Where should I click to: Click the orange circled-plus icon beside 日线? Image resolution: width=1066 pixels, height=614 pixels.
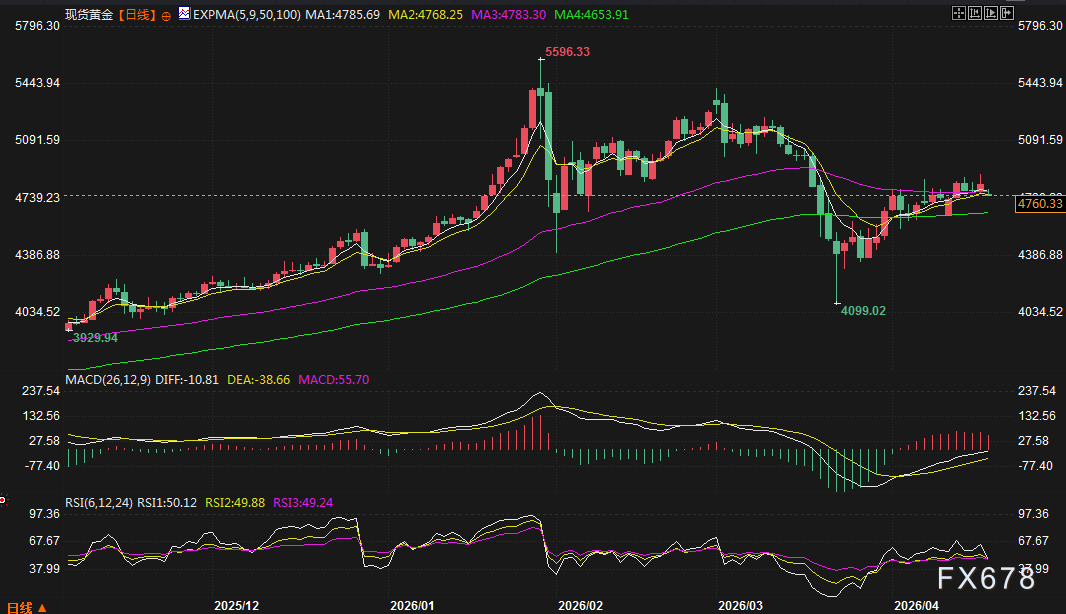(x=166, y=18)
